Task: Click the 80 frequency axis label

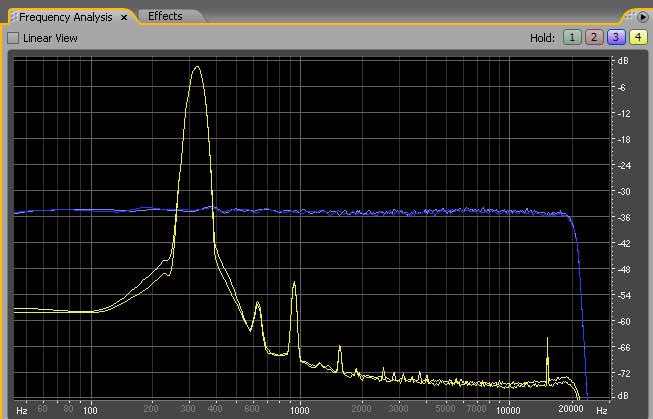Action: click(x=68, y=409)
